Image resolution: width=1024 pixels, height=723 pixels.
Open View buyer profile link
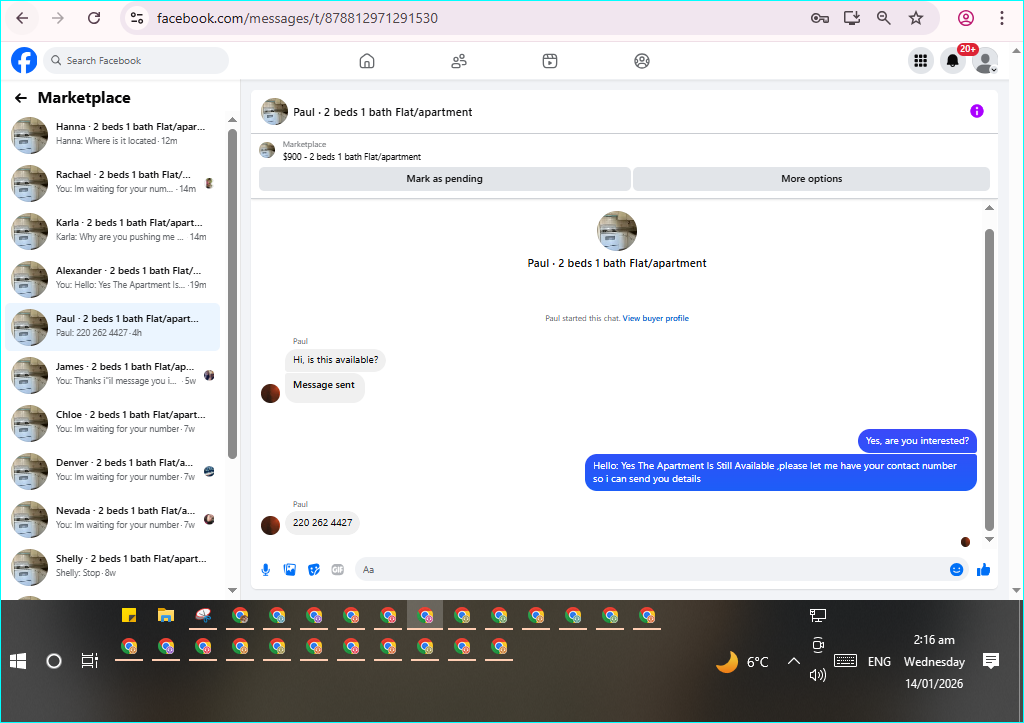click(655, 319)
